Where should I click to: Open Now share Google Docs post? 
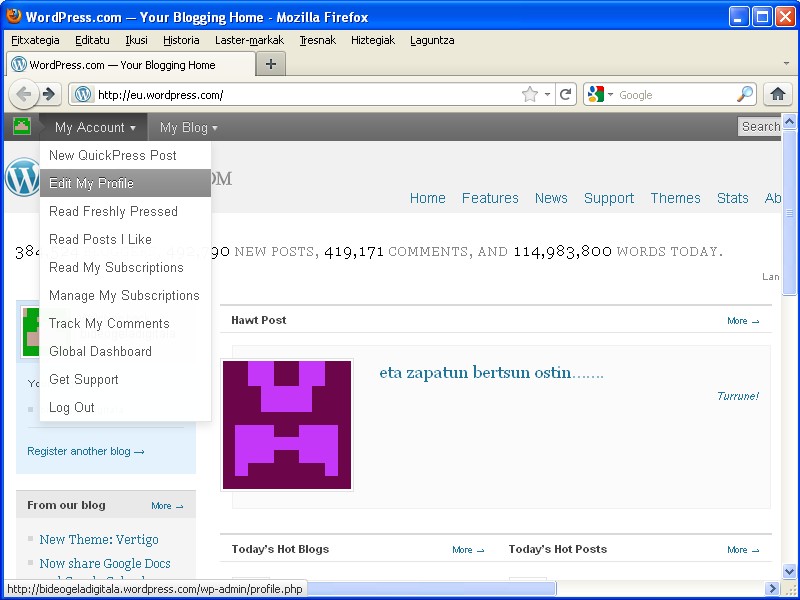pos(105,563)
